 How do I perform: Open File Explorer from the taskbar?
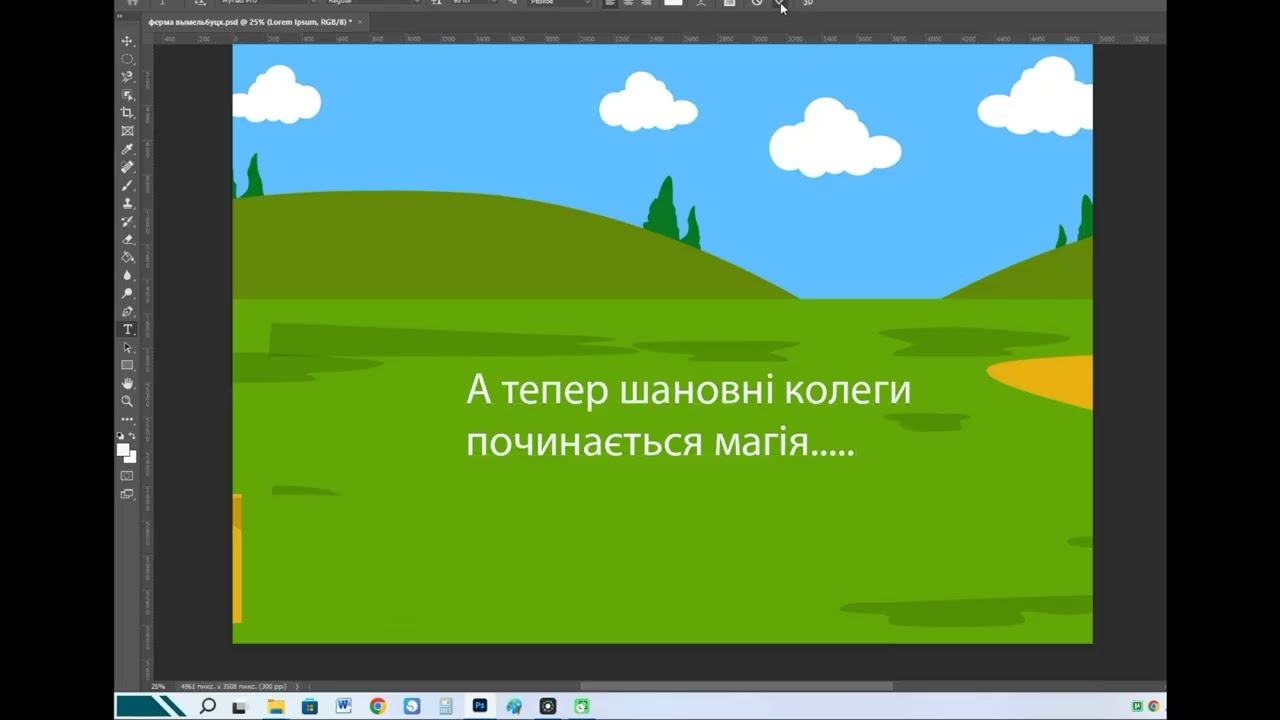275,706
